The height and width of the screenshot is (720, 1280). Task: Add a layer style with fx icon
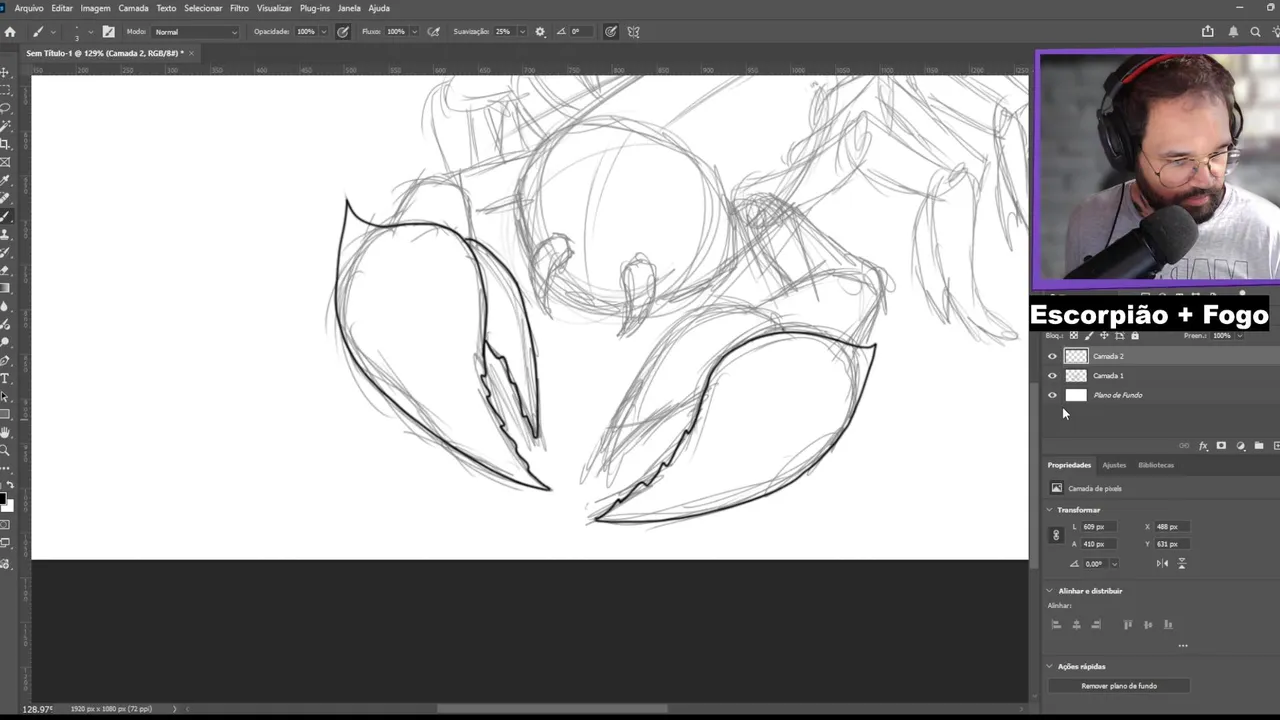pyautogui.click(x=1203, y=446)
